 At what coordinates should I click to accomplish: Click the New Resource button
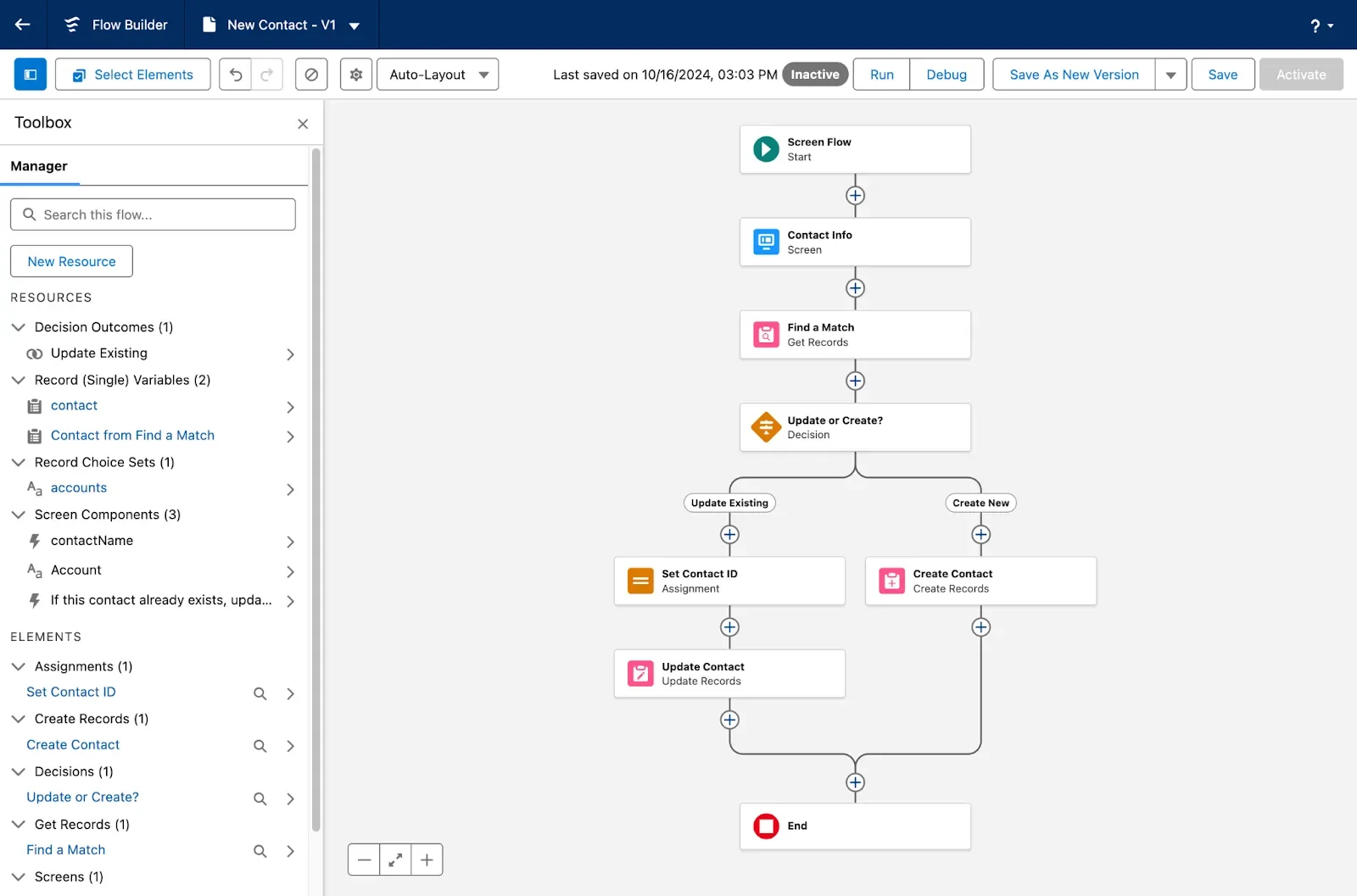[x=71, y=261]
